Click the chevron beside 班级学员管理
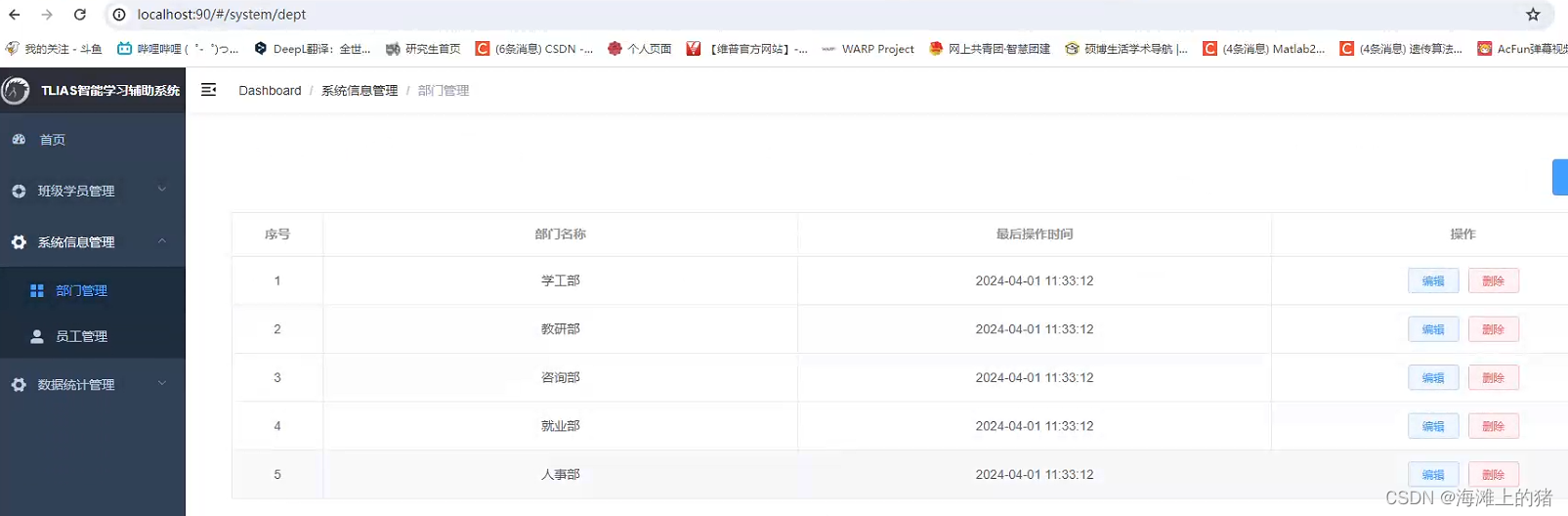This screenshot has width=1568, height=516. click(x=162, y=190)
